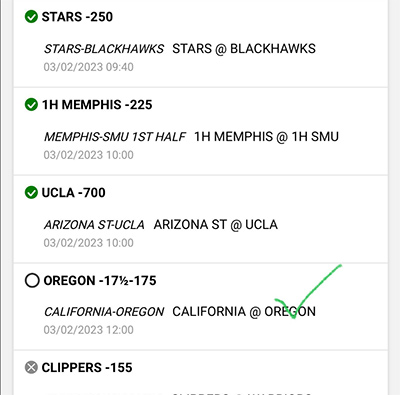
Task: Click green check icon beside STARS -250
Action: (x=31, y=17)
